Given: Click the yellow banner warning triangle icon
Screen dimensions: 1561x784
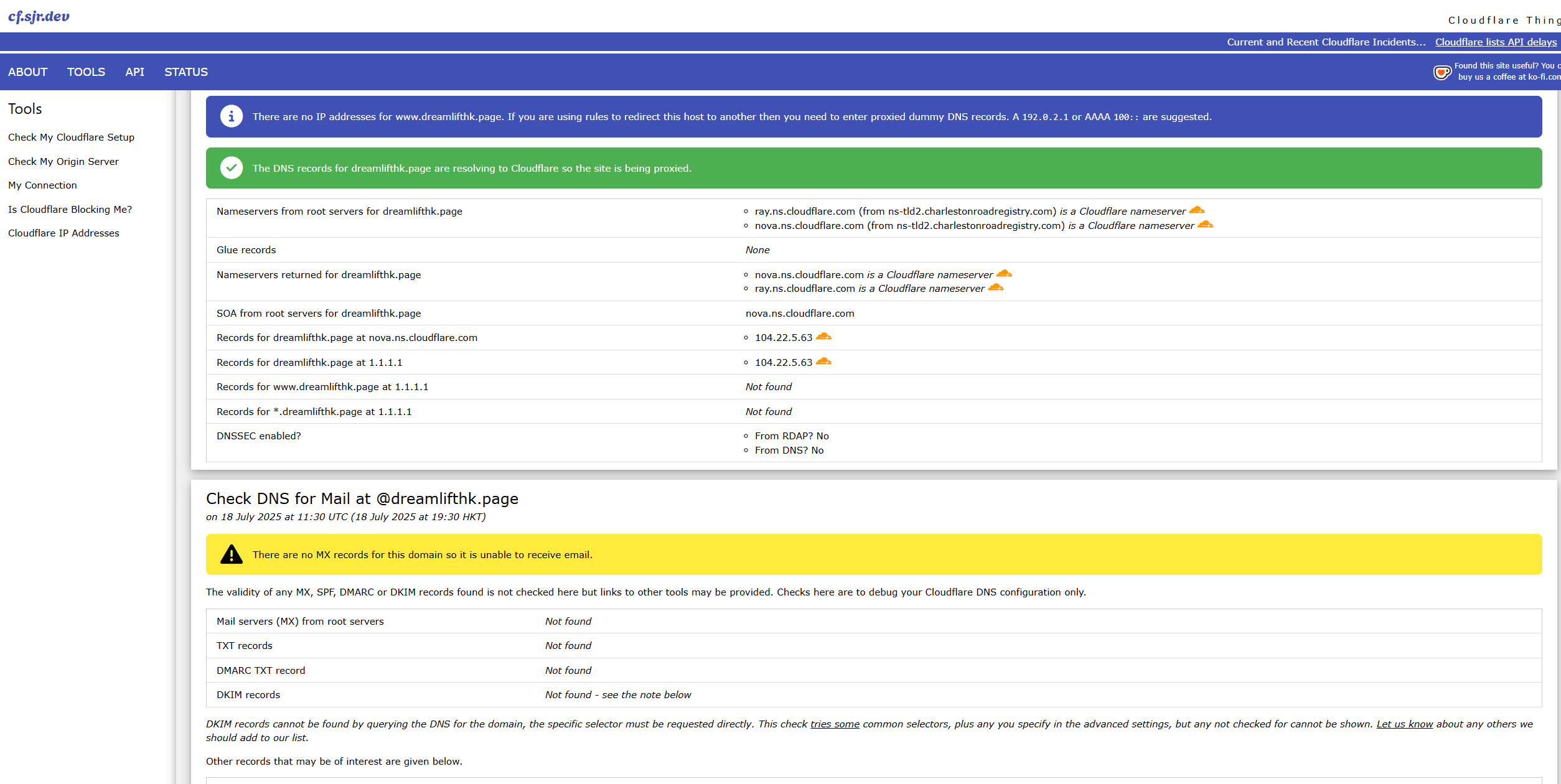Looking at the screenshot, I should pyautogui.click(x=232, y=554).
